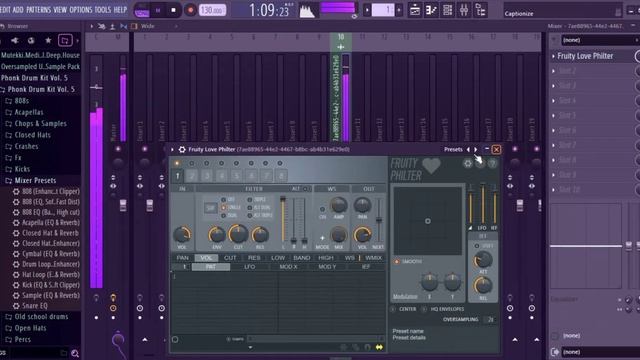Image resolution: width=640 pixels, height=360 pixels.
Task: Click the record button
Action: pos(190,10)
